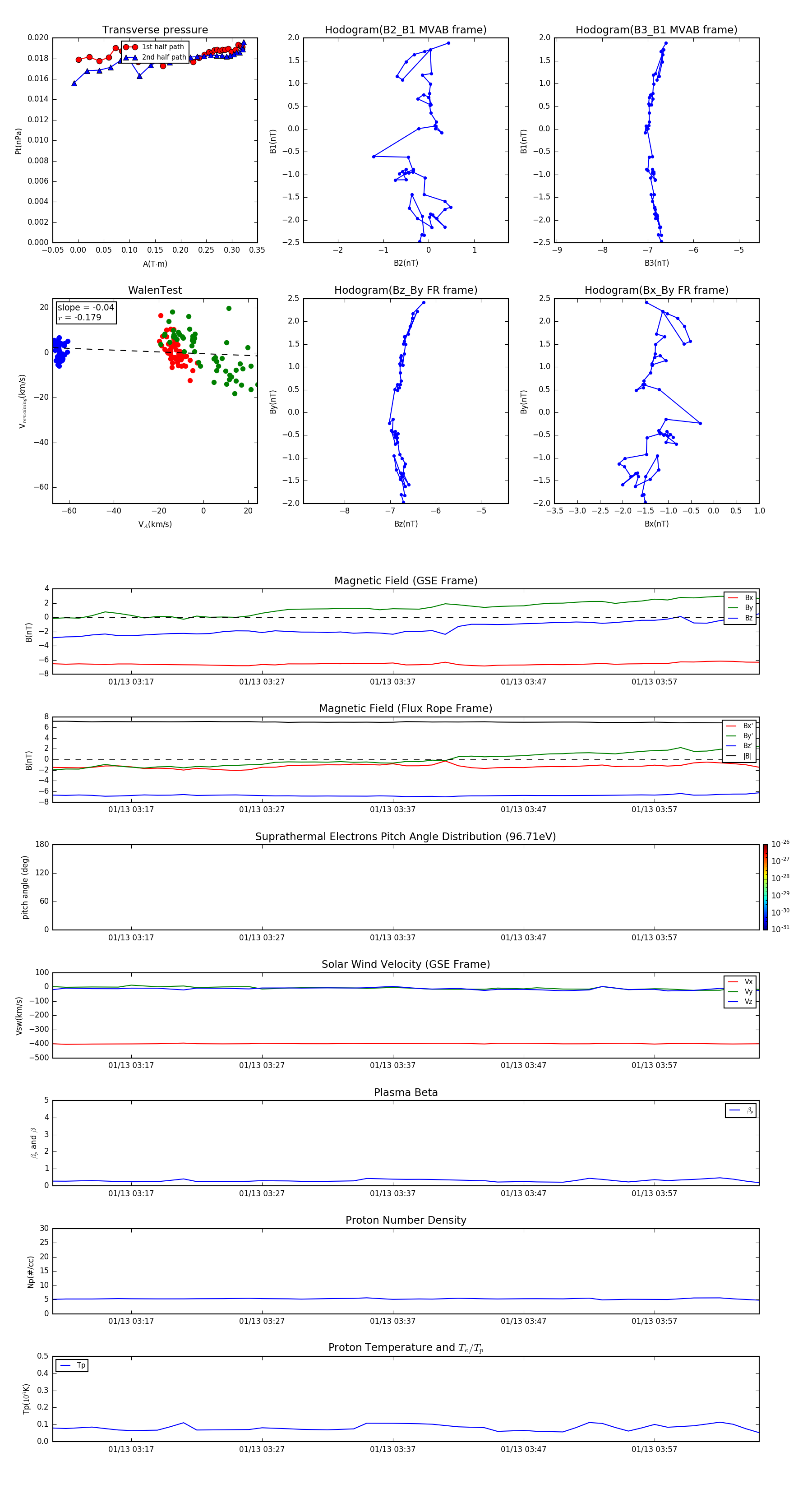This screenshot has width=812, height=1489.
Task: Click the "Bx(nT)" x-axis label
Action: pyautogui.click(x=656, y=524)
